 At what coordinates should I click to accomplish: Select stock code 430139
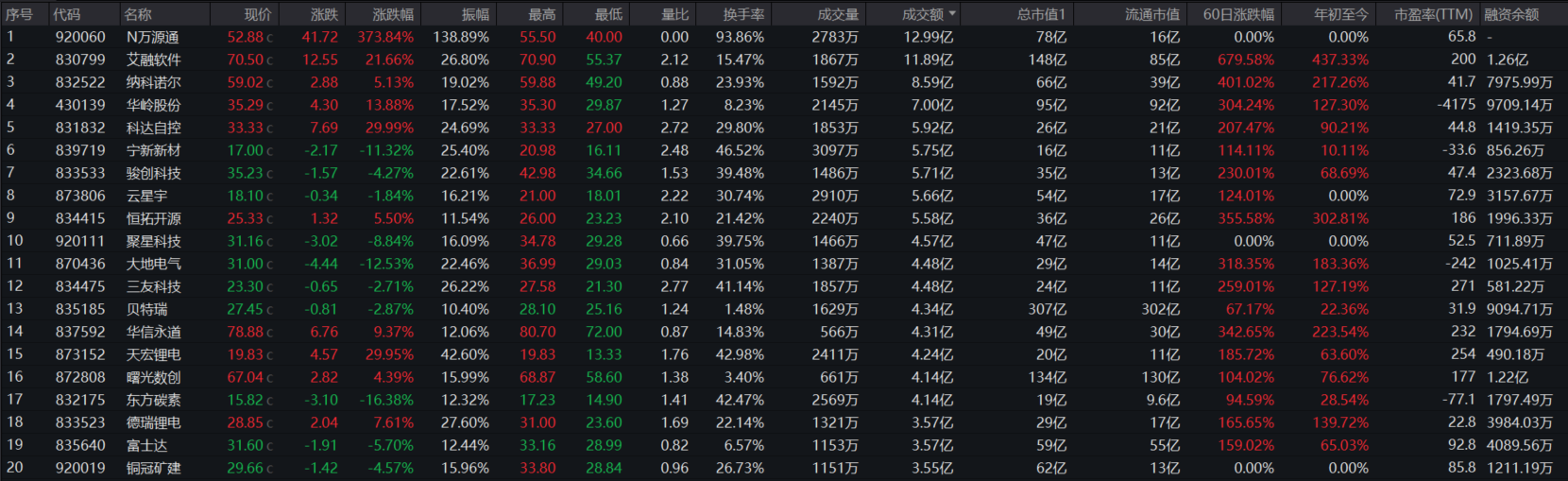coord(80,105)
